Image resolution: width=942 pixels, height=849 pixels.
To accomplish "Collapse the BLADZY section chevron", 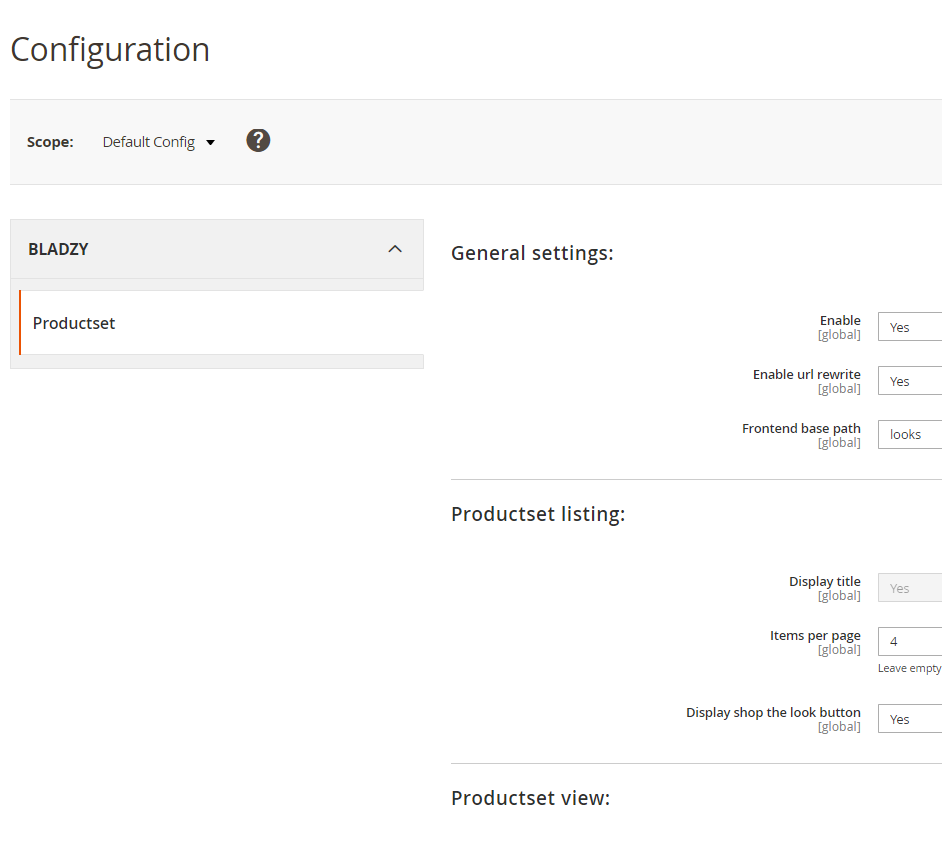I will click(x=395, y=249).
